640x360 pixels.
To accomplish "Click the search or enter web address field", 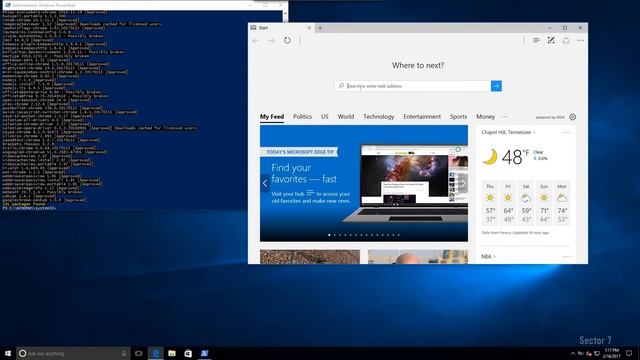I will pyautogui.click(x=413, y=86).
